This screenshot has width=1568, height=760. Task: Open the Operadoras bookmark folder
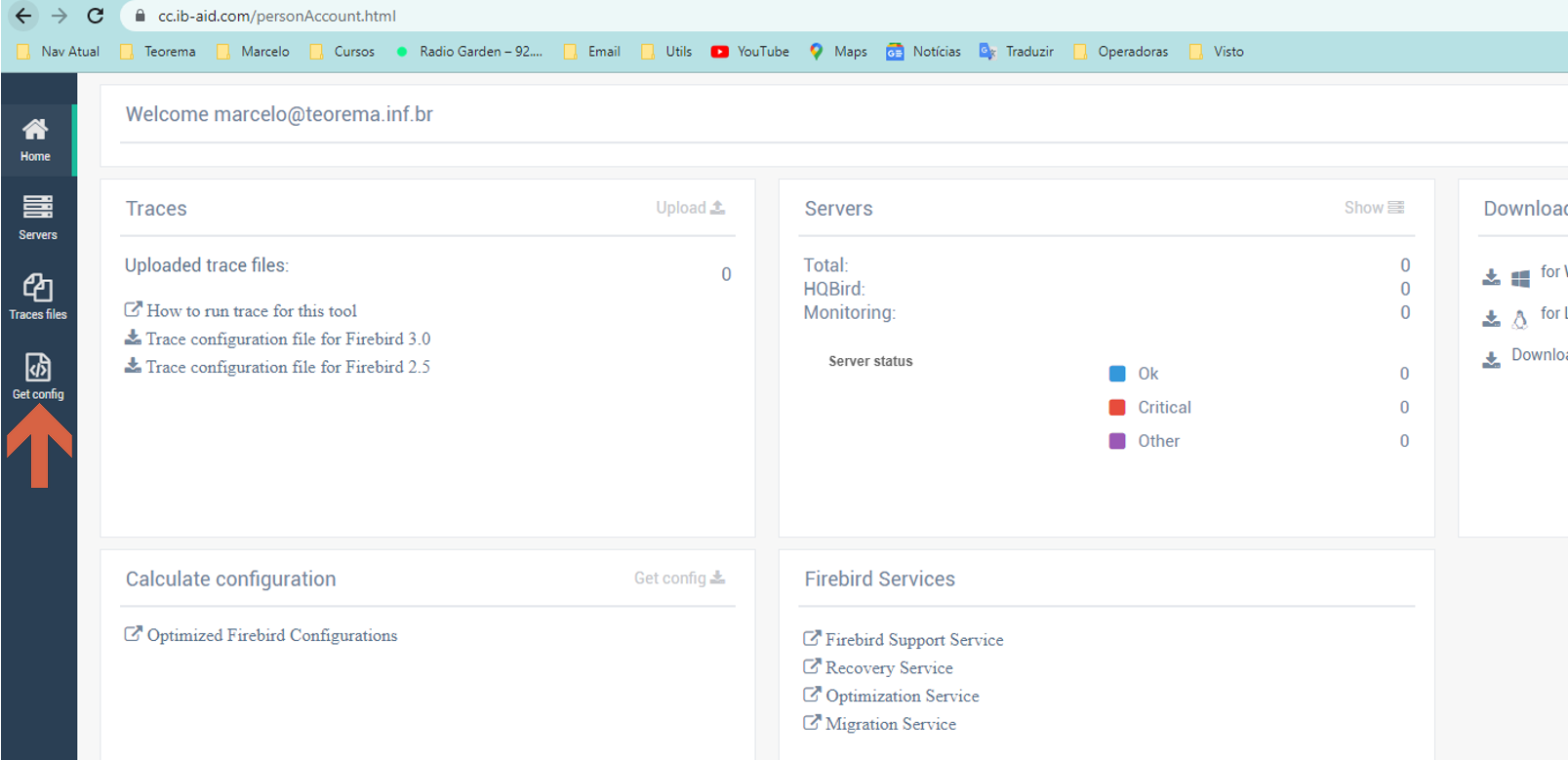1121,52
